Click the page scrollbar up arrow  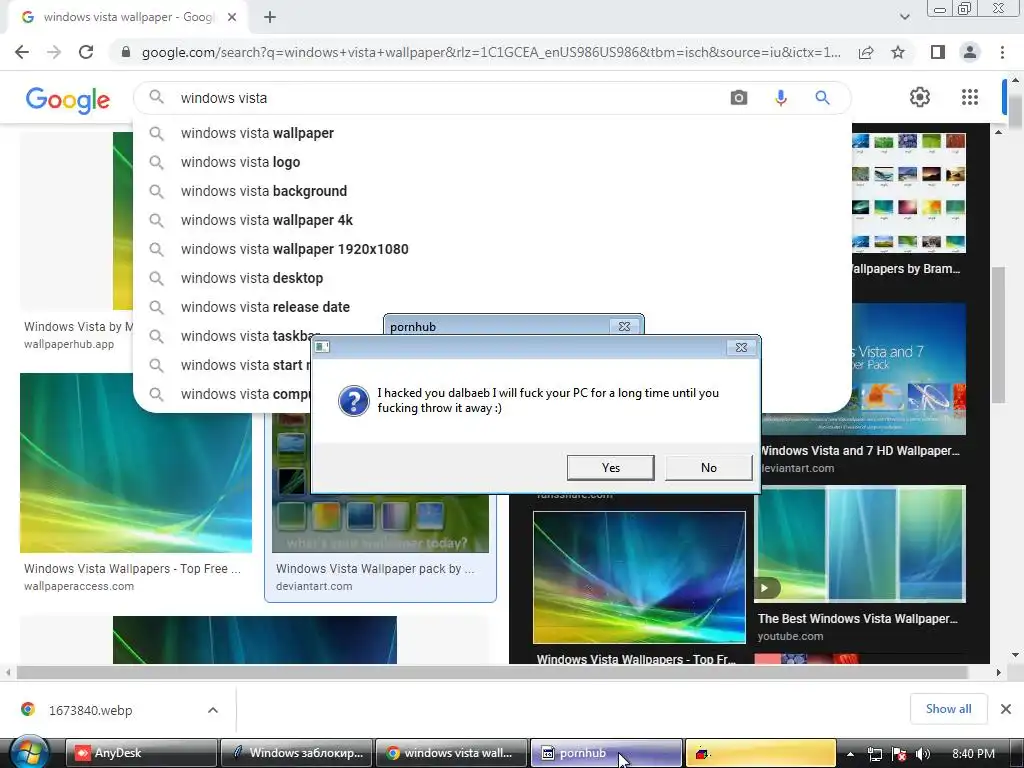coord(1015,80)
